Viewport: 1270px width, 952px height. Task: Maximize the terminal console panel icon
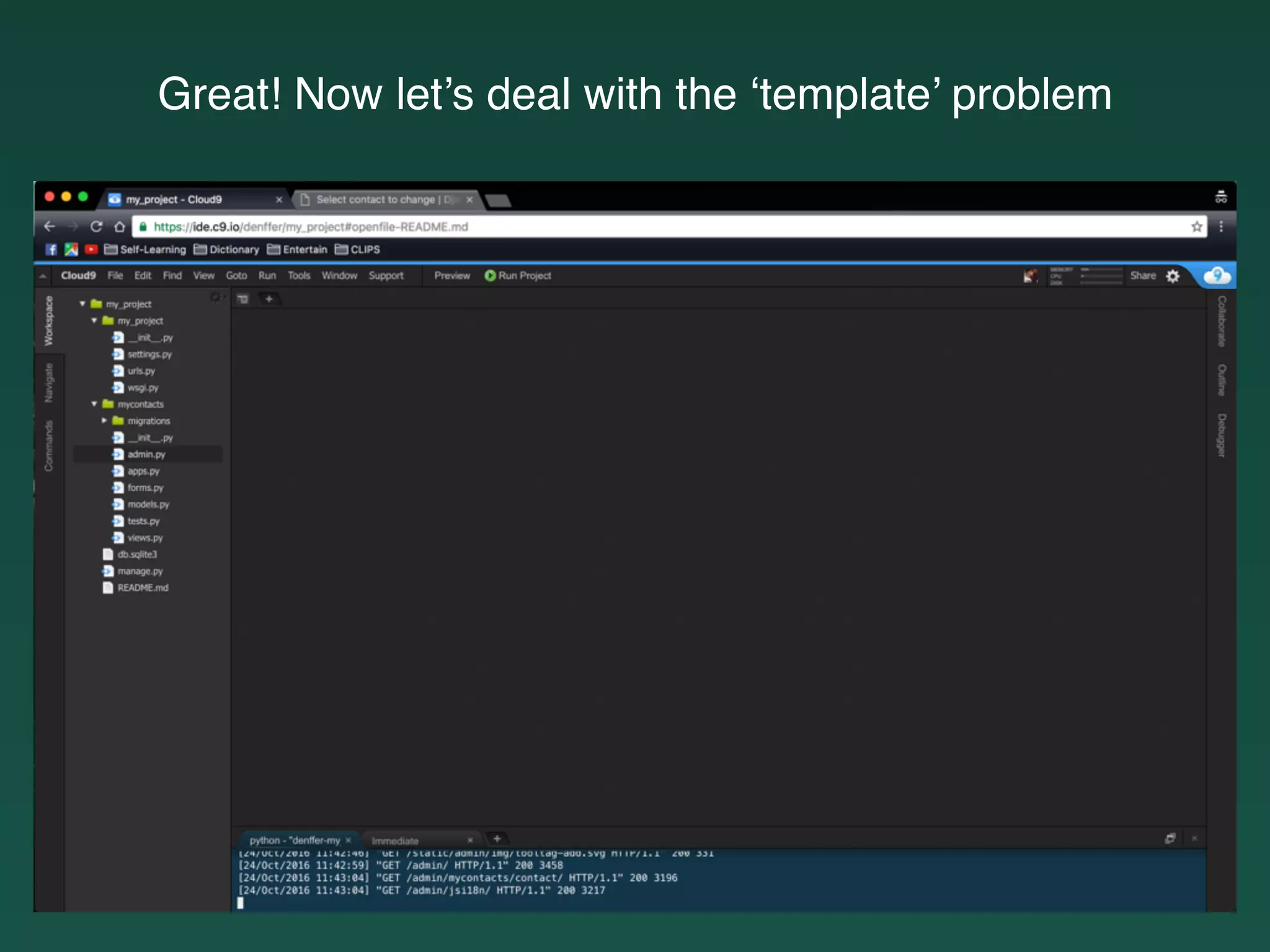[1170, 839]
